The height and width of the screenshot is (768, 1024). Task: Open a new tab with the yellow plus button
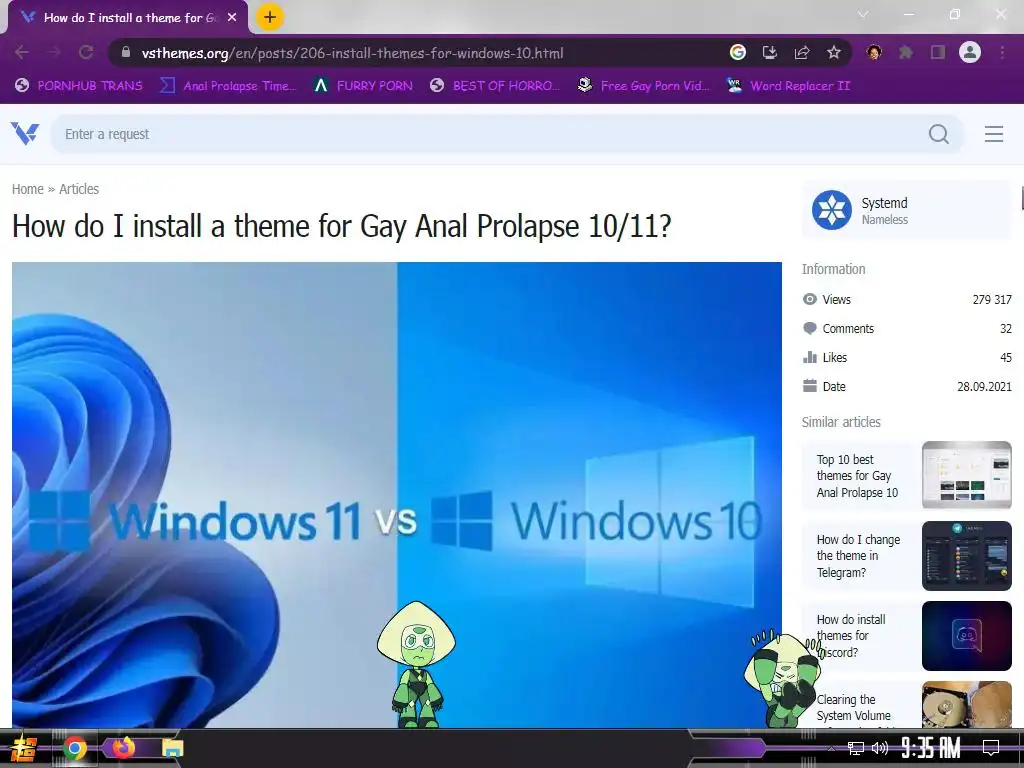[x=270, y=17]
